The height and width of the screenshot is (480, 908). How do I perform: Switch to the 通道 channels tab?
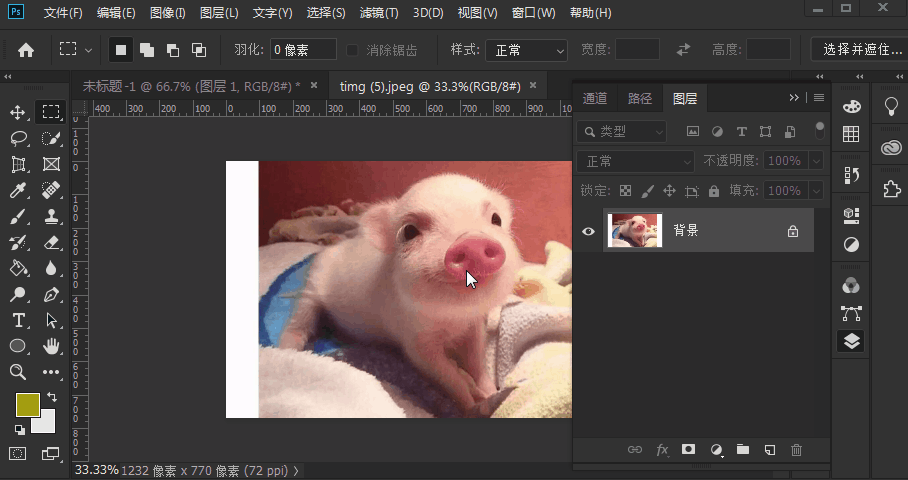tap(595, 98)
